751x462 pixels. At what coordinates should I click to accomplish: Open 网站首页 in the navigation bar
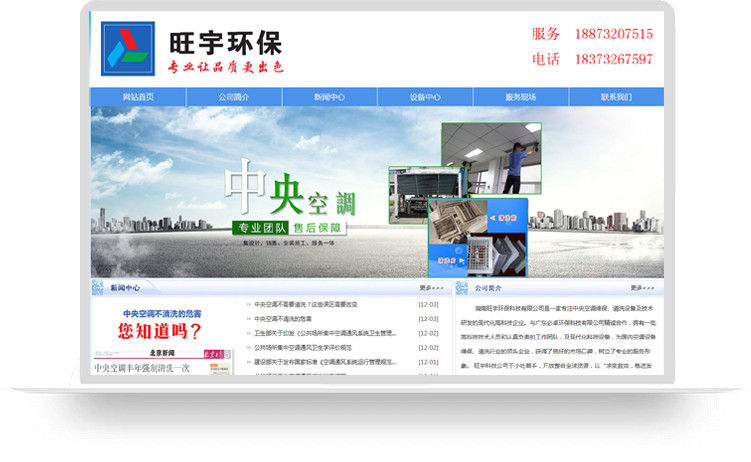tap(138, 97)
